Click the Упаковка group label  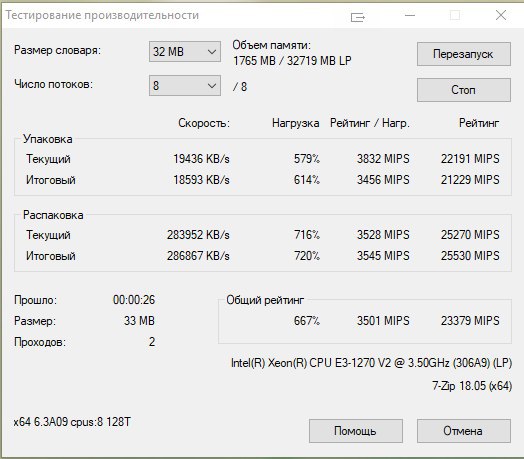click(47, 139)
